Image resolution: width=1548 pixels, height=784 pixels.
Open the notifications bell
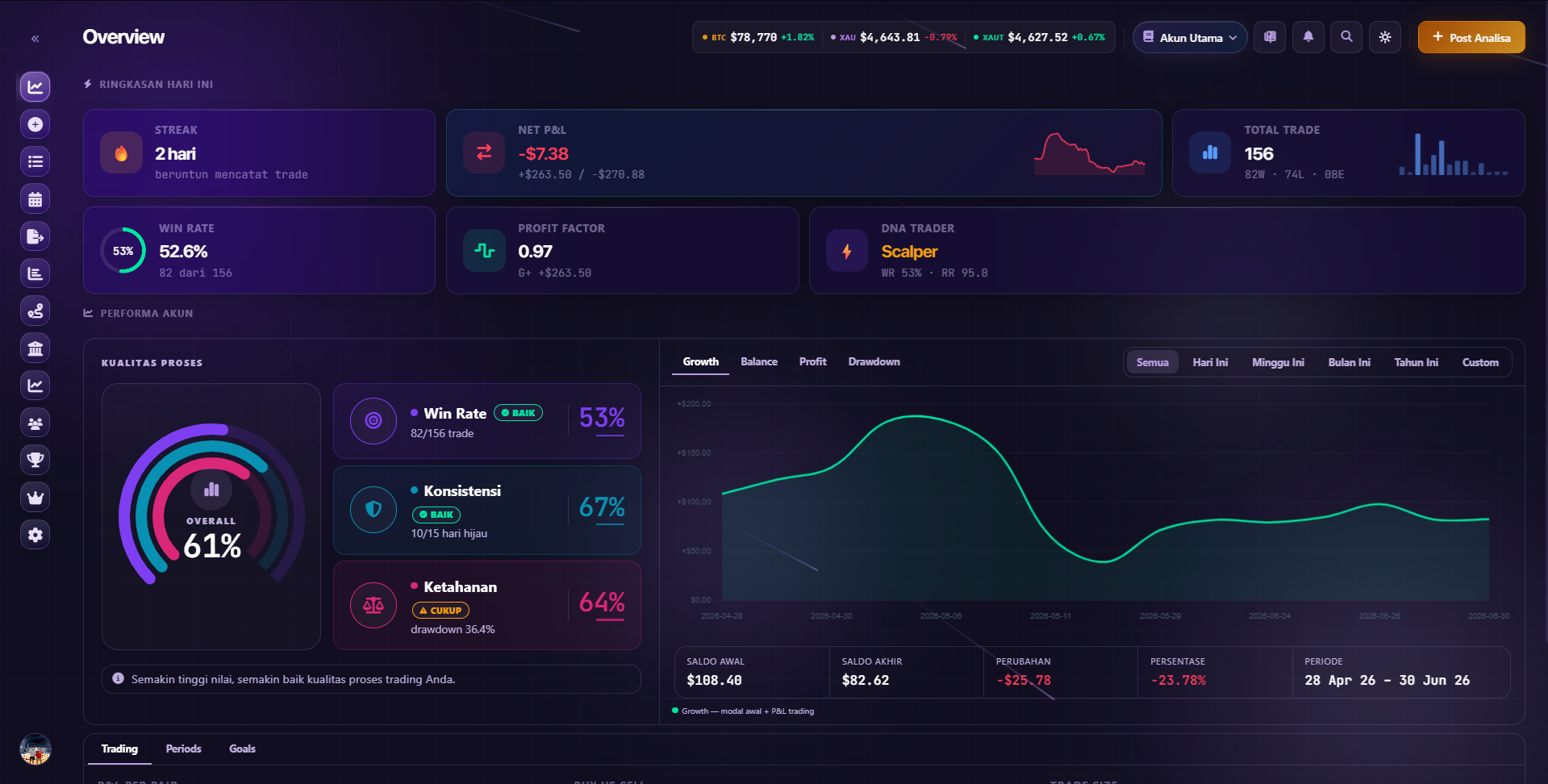(1308, 37)
